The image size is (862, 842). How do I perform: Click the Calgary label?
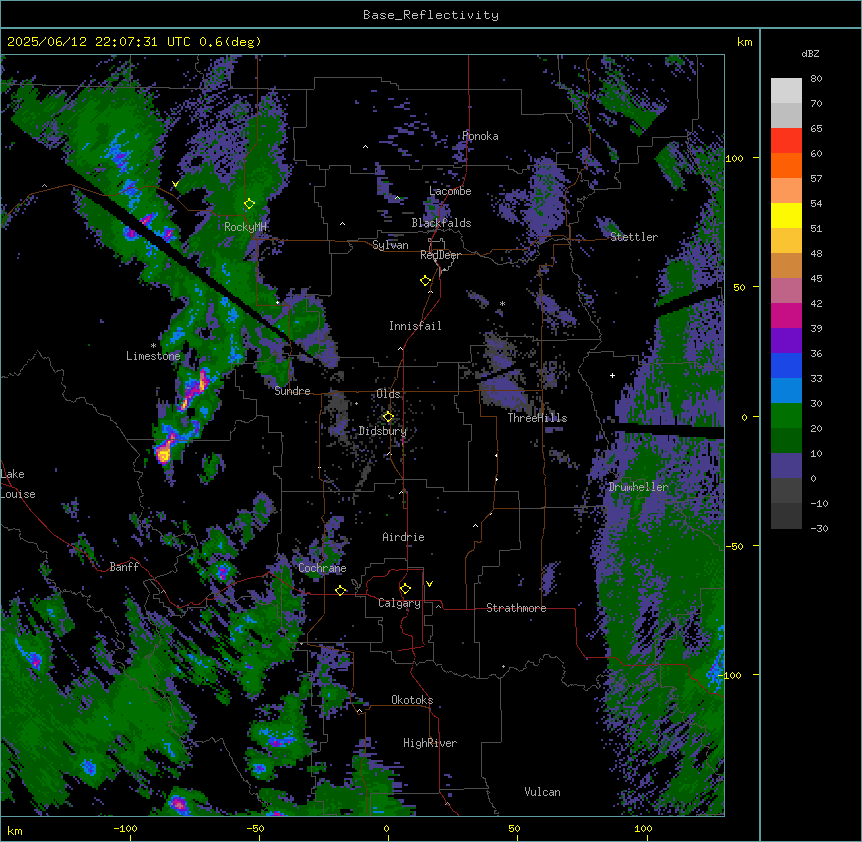point(399,603)
